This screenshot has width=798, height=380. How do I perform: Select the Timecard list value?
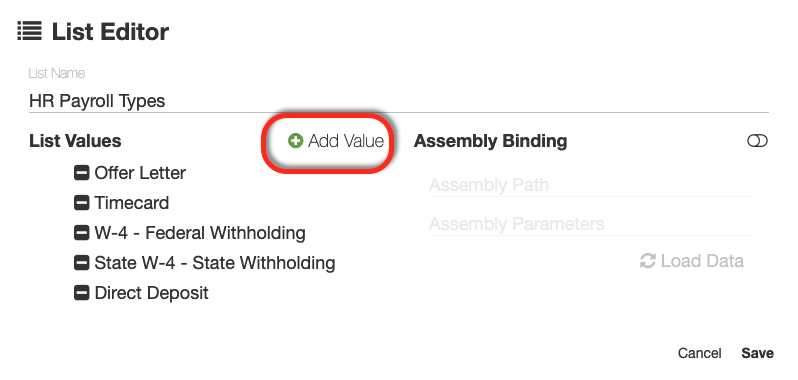(132, 203)
